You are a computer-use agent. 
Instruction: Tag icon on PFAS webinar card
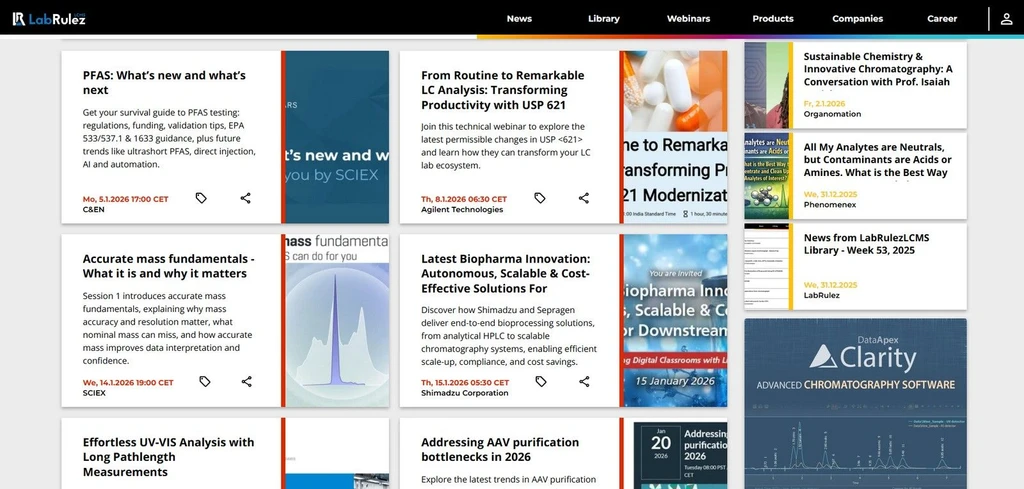(201, 198)
